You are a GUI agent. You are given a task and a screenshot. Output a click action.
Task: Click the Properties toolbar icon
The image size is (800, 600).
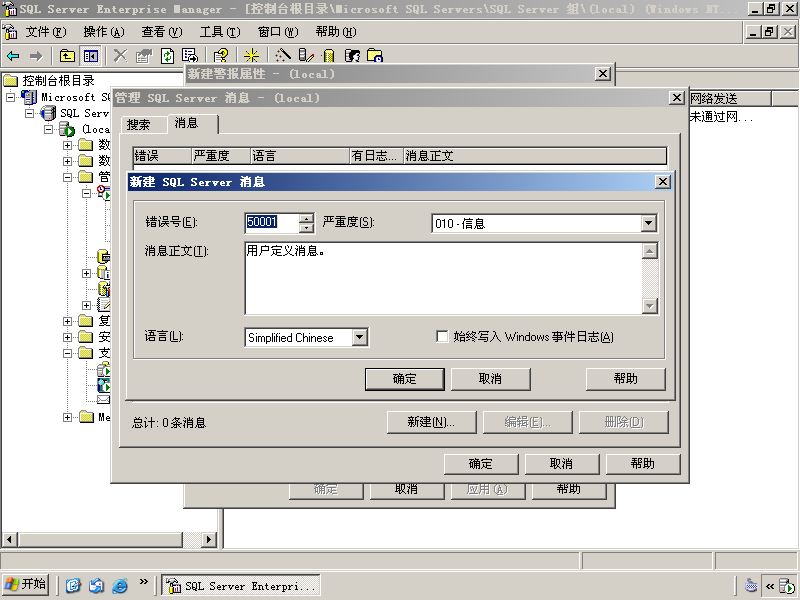coord(144,56)
